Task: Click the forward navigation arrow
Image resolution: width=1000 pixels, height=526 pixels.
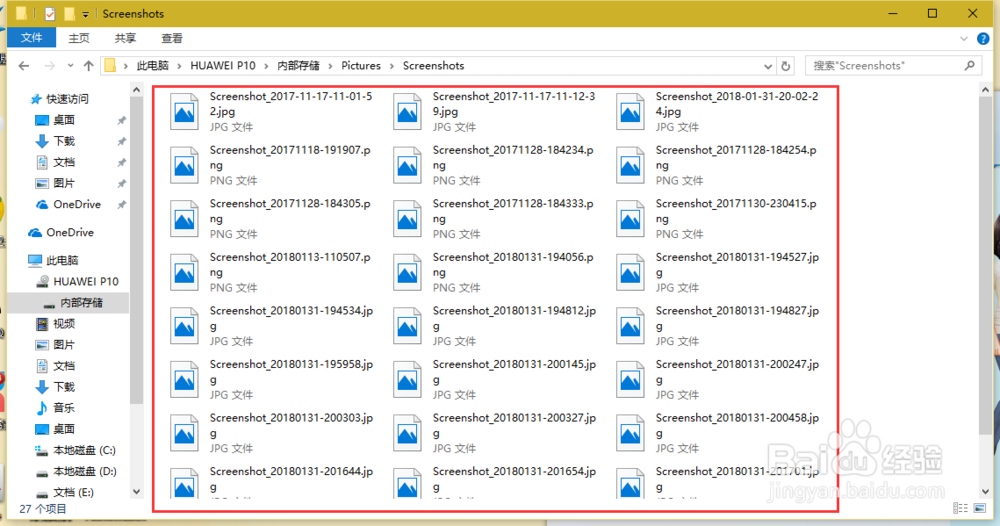Action: [49, 66]
